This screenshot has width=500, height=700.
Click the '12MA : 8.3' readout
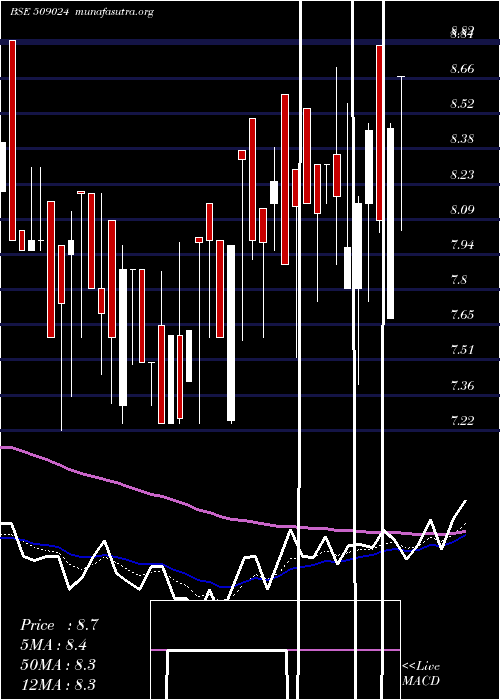click(x=58, y=684)
